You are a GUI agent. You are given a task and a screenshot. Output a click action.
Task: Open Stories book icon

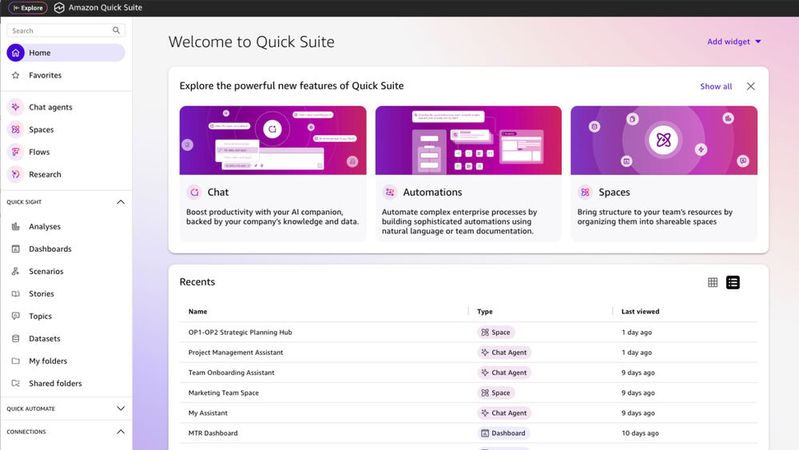point(15,294)
